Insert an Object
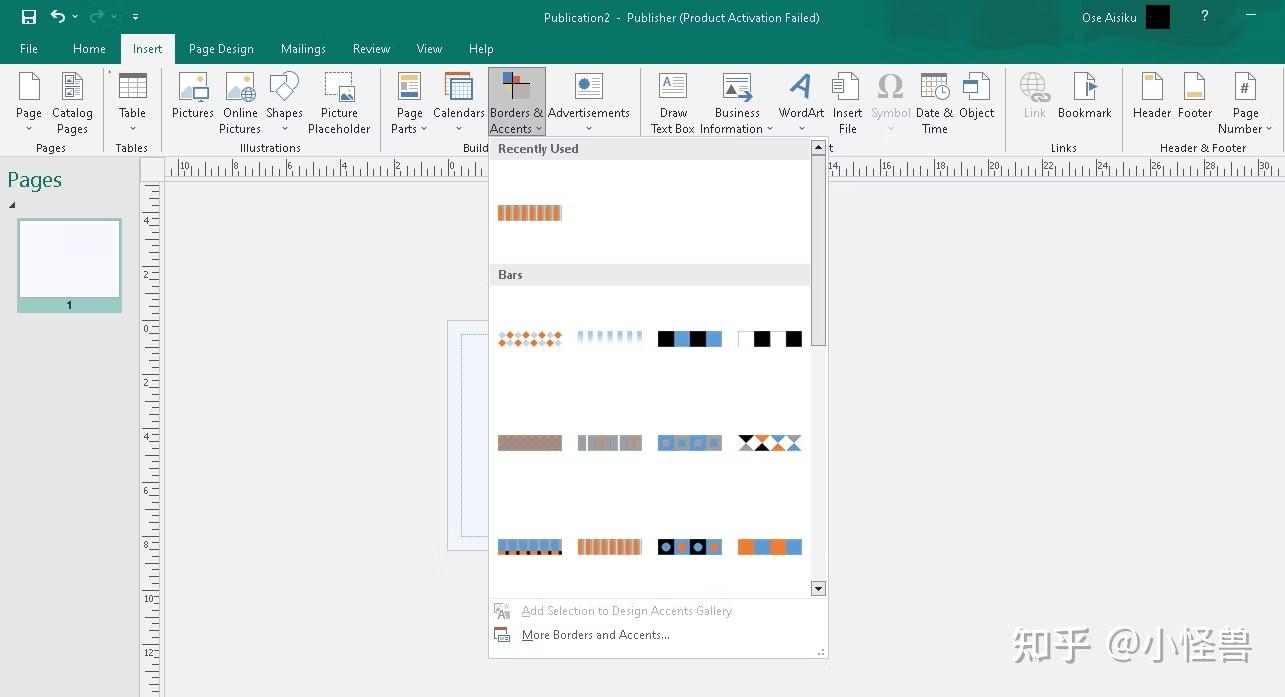1285x697 pixels. click(977, 100)
